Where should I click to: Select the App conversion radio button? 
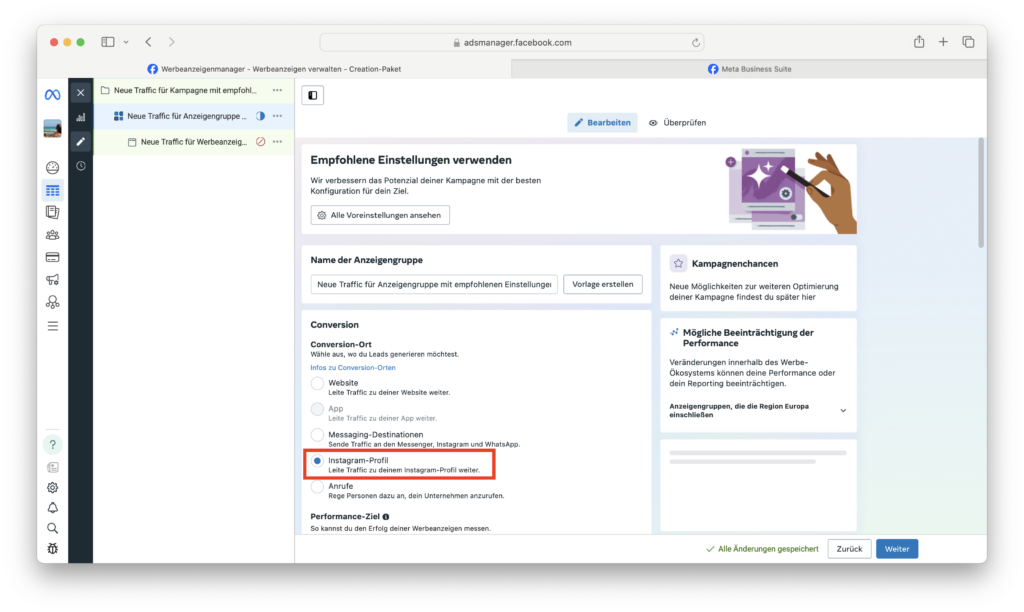[x=317, y=409]
